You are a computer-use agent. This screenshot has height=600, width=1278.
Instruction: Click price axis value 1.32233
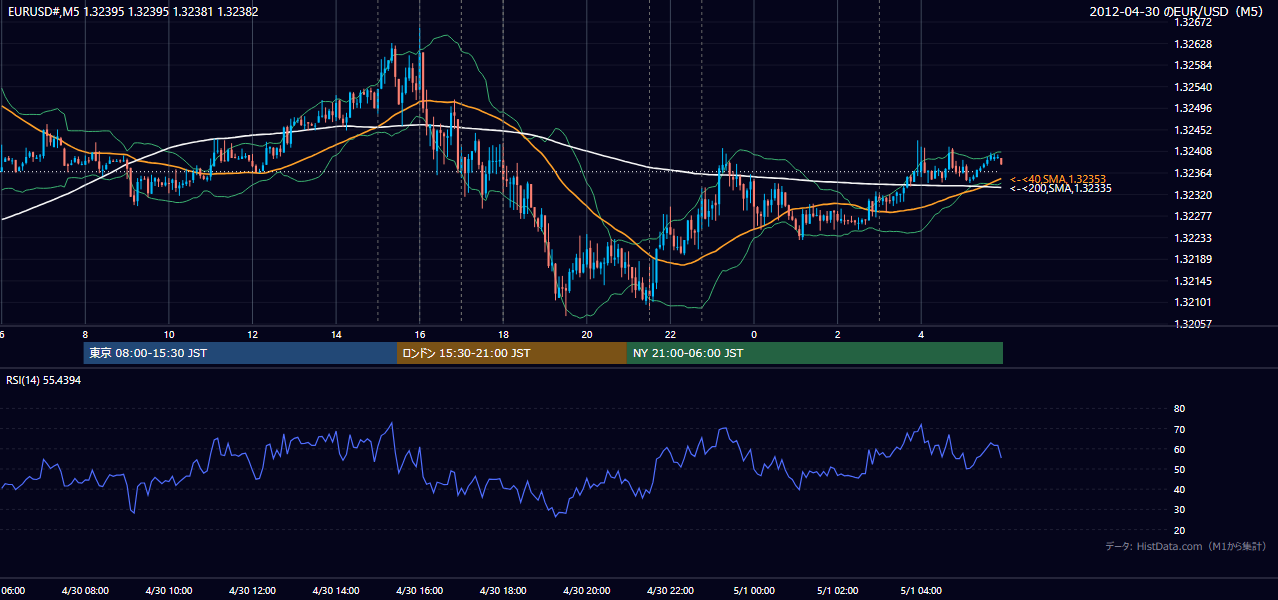(x=1192, y=237)
